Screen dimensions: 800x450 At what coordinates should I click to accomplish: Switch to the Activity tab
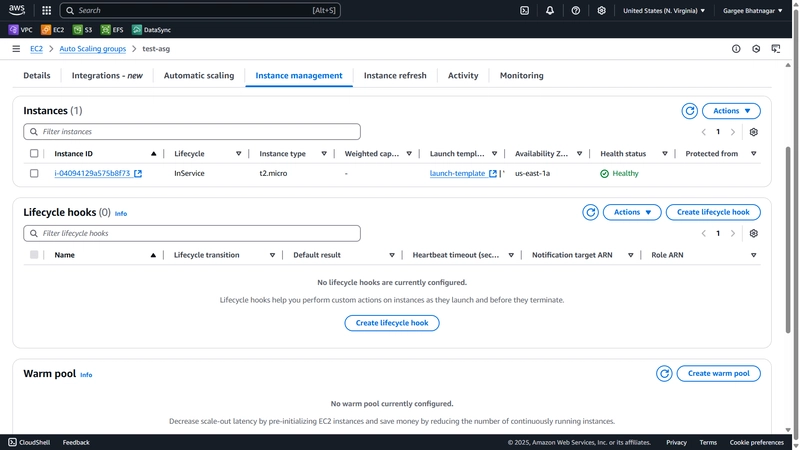[x=463, y=76]
